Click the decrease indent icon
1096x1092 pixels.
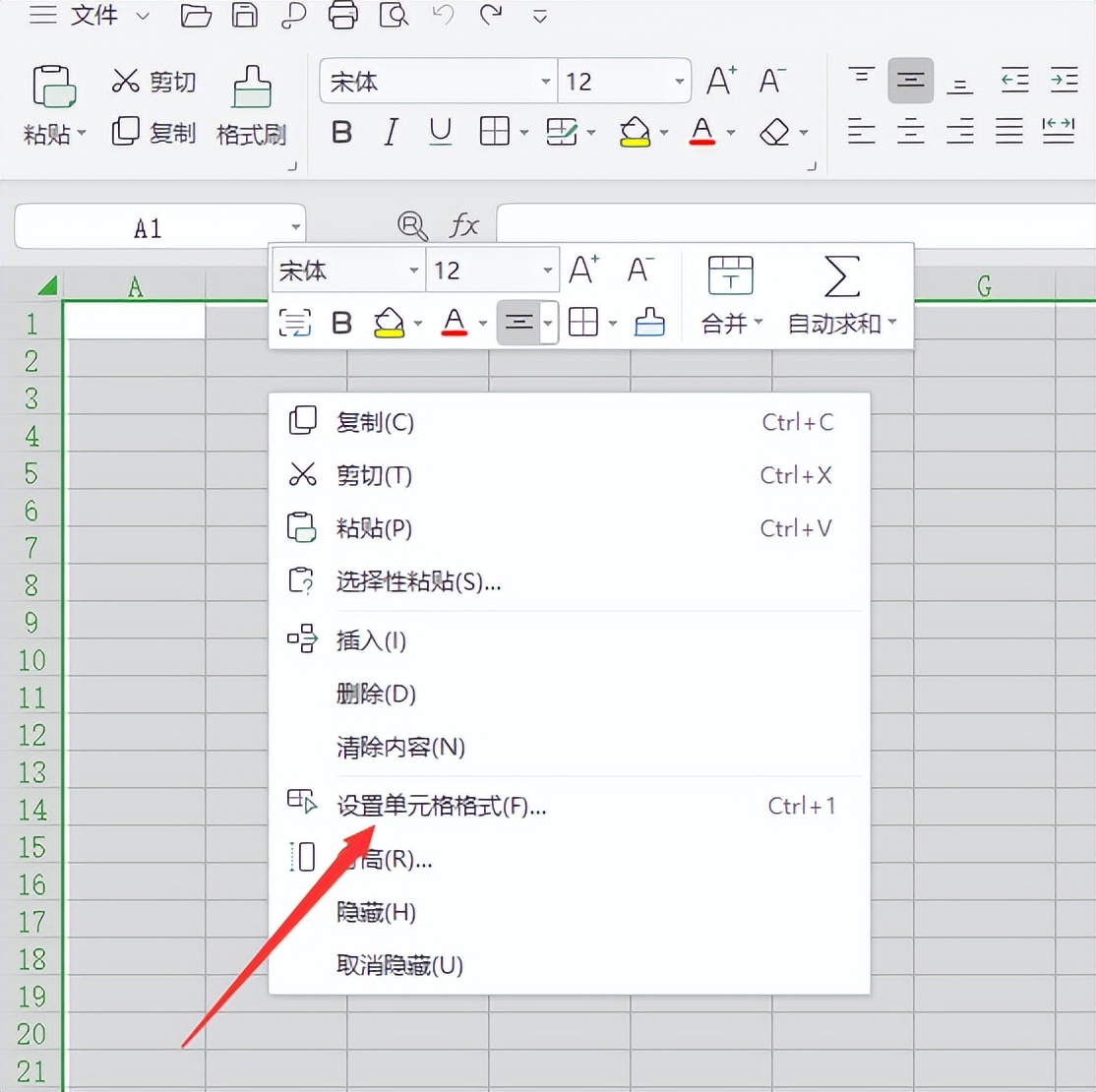[1014, 81]
